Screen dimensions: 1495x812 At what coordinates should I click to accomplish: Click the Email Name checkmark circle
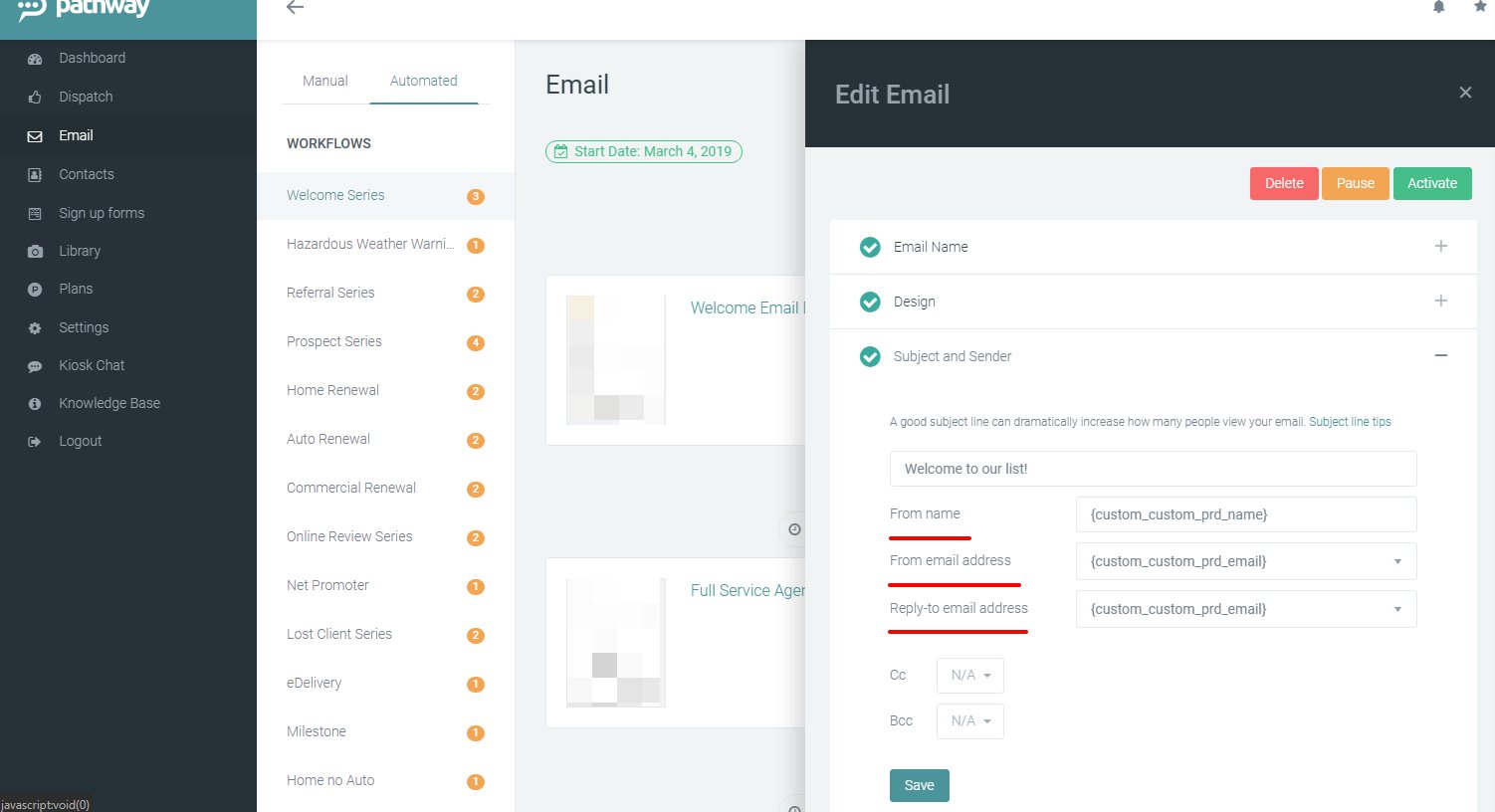pos(870,247)
